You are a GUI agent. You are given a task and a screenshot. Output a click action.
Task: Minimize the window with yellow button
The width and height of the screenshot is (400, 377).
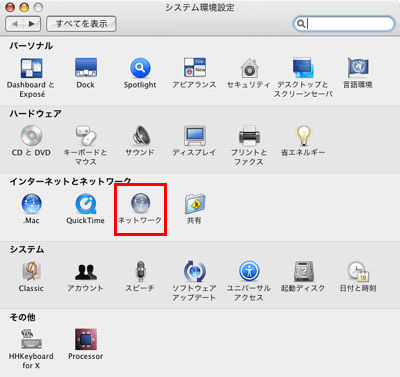pyautogui.click(x=24, y=7)
